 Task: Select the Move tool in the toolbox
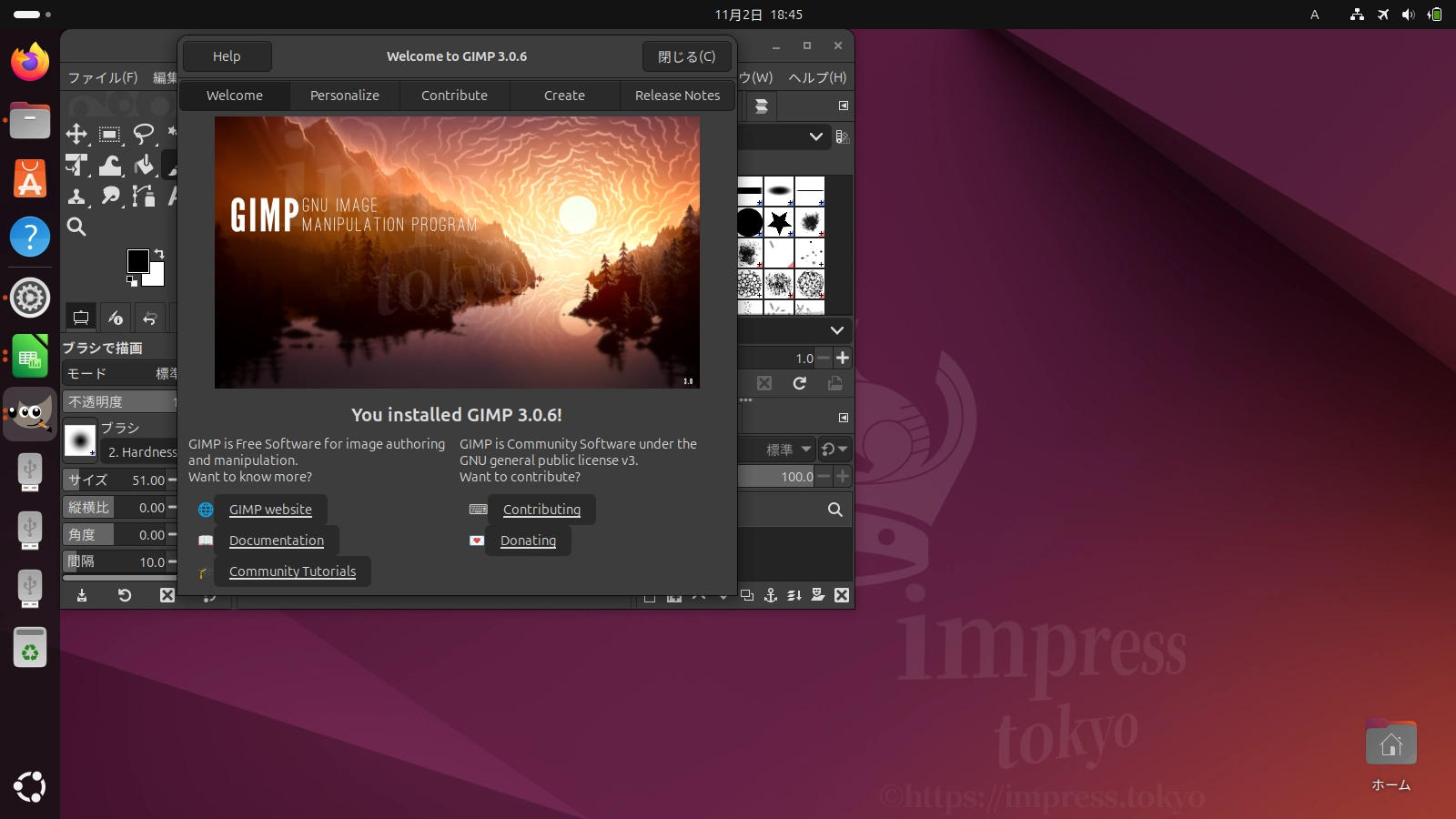coord(76,135)
